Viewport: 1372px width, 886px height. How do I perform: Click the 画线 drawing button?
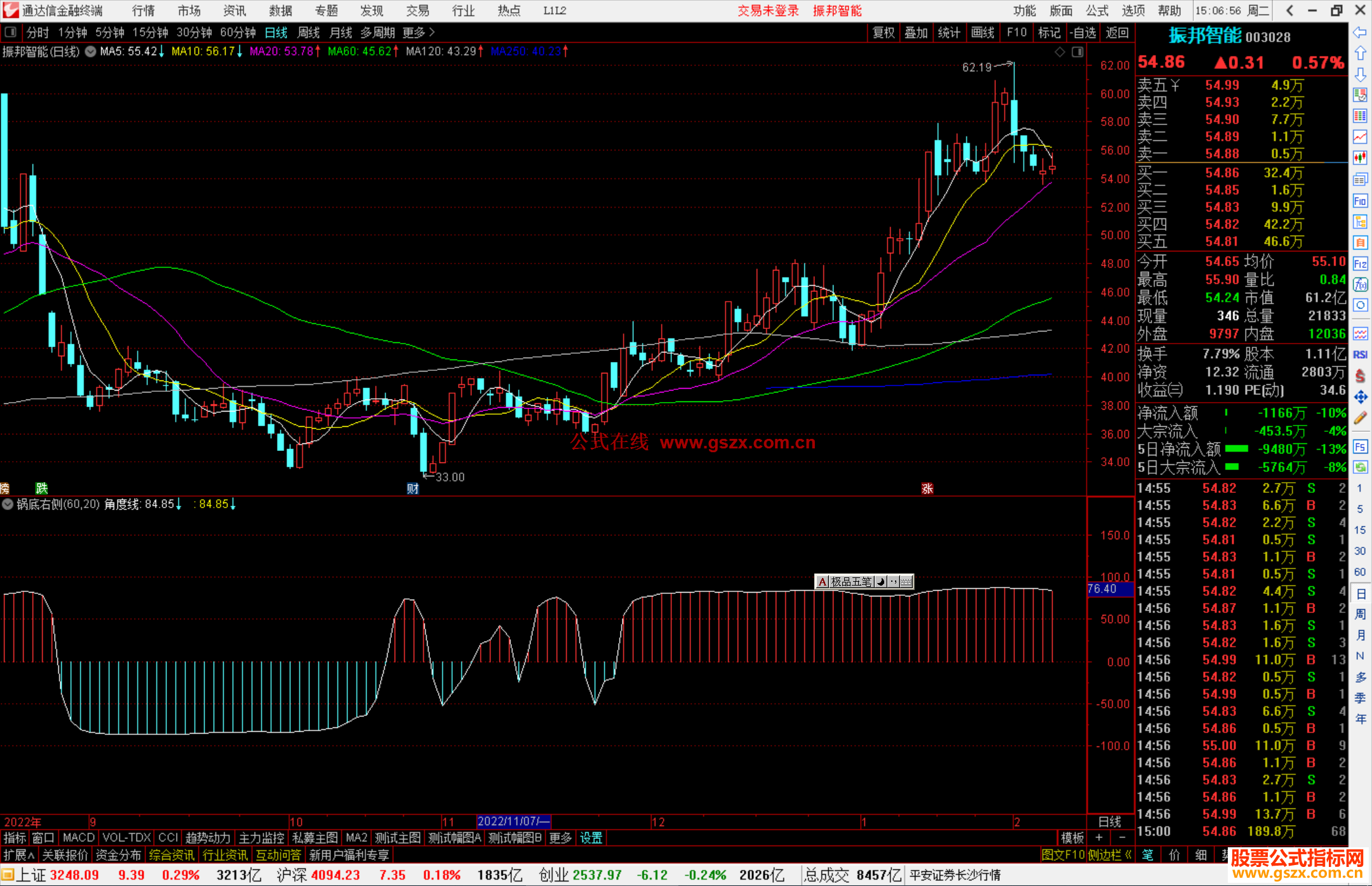(x=982, y=32)
